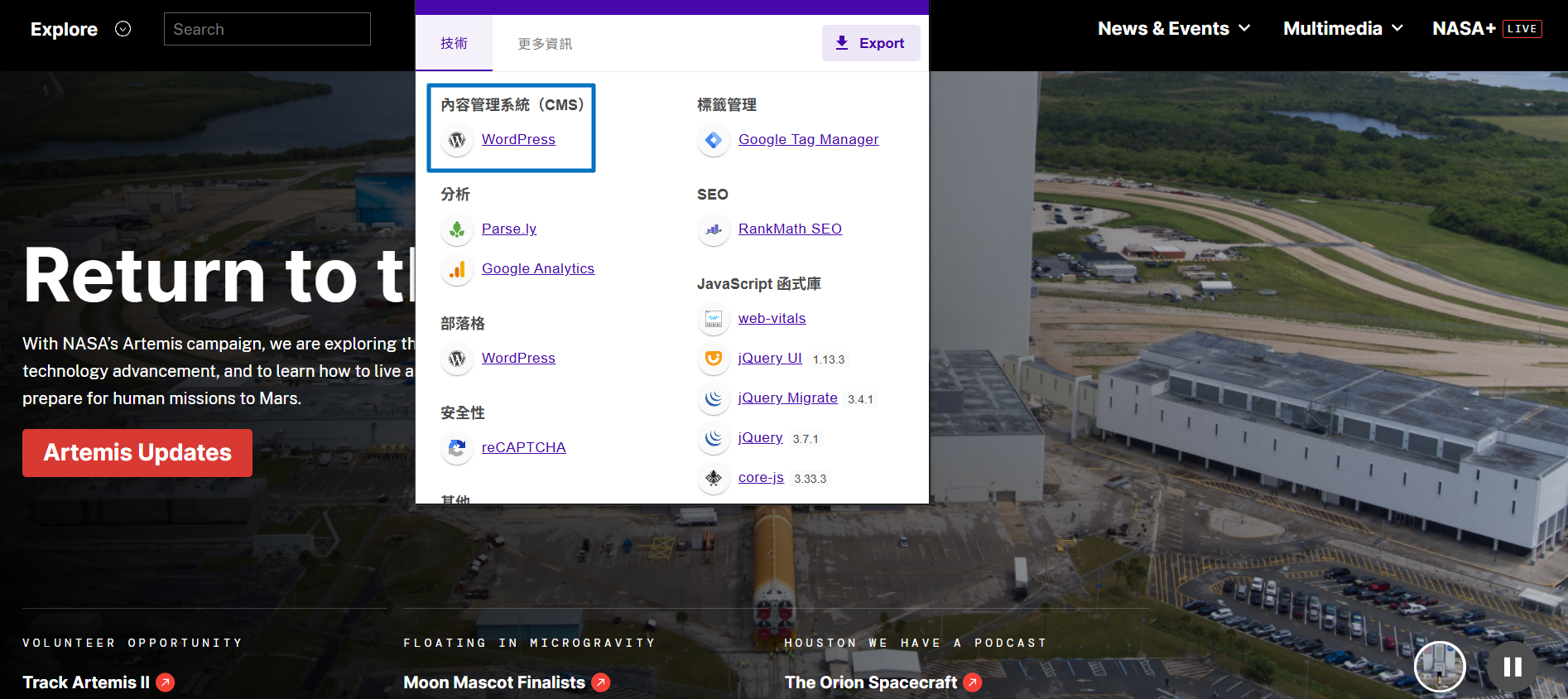
Task: Click the jQuery Migrate icon
Action: pyautogui.click(x=714, y=398)
